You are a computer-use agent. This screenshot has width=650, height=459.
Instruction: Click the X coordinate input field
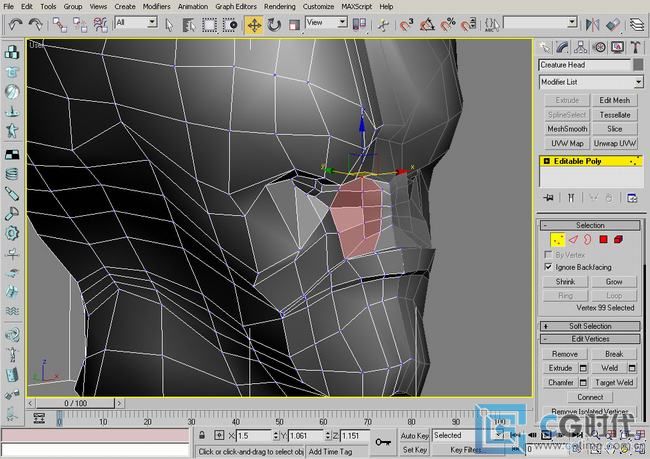[254, 436]
